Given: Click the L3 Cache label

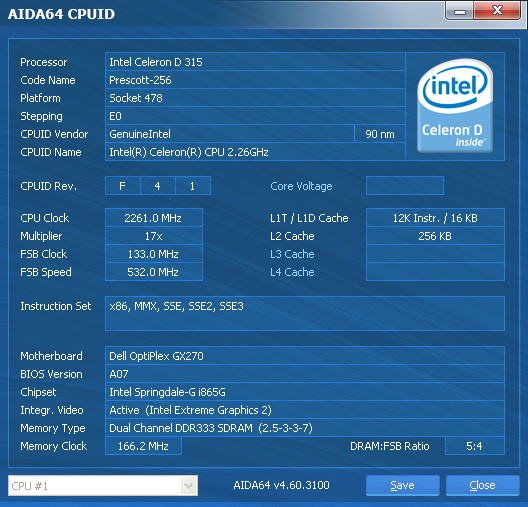Looking at the screenshot, I should 292,254.
